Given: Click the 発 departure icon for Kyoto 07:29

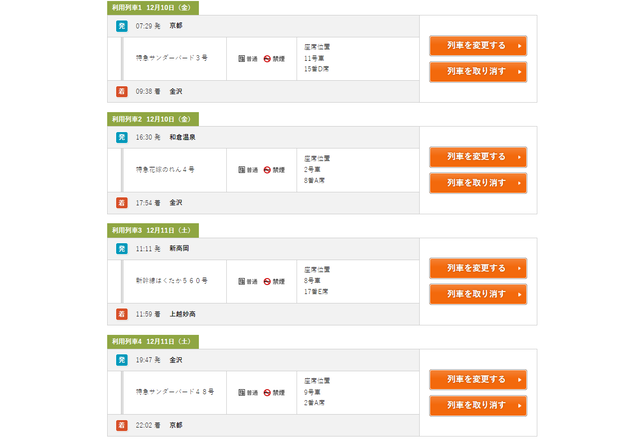Looking at the screenshot, I should pyautogui.click(x=121, y=26).
